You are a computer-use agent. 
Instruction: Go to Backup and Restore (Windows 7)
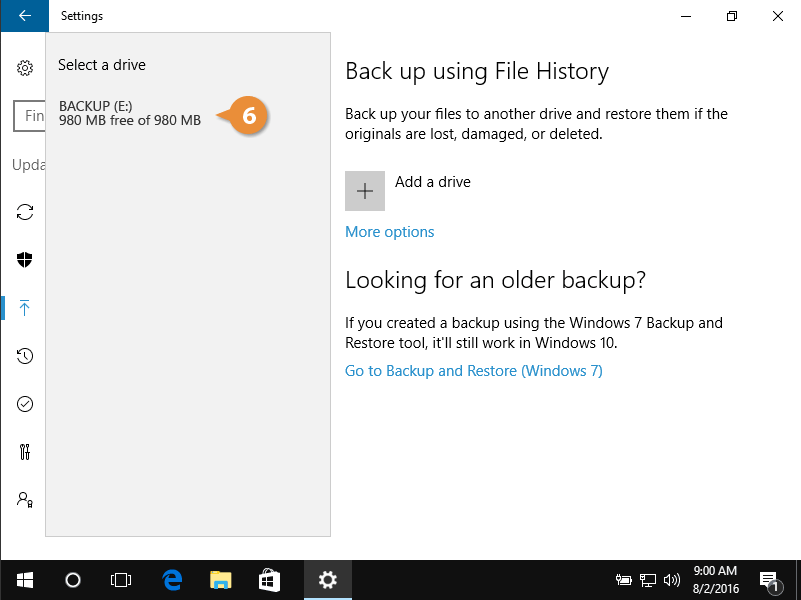[474, 371]
